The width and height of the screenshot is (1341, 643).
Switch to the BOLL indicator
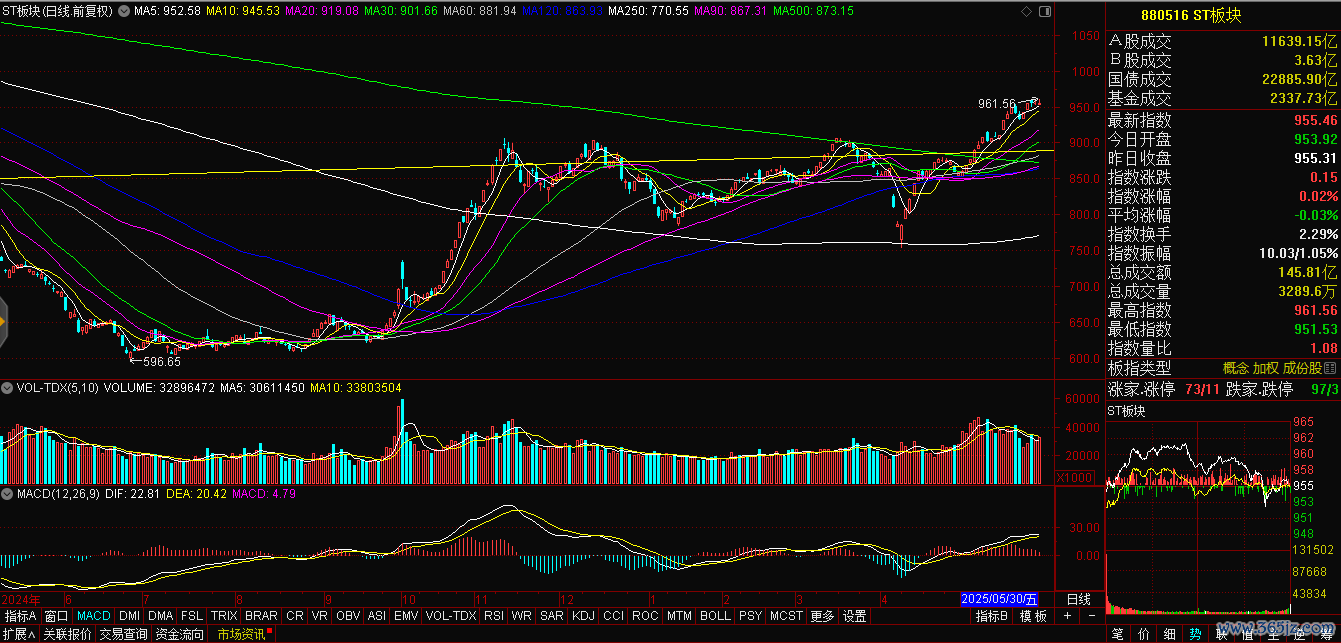click(715, 616)
